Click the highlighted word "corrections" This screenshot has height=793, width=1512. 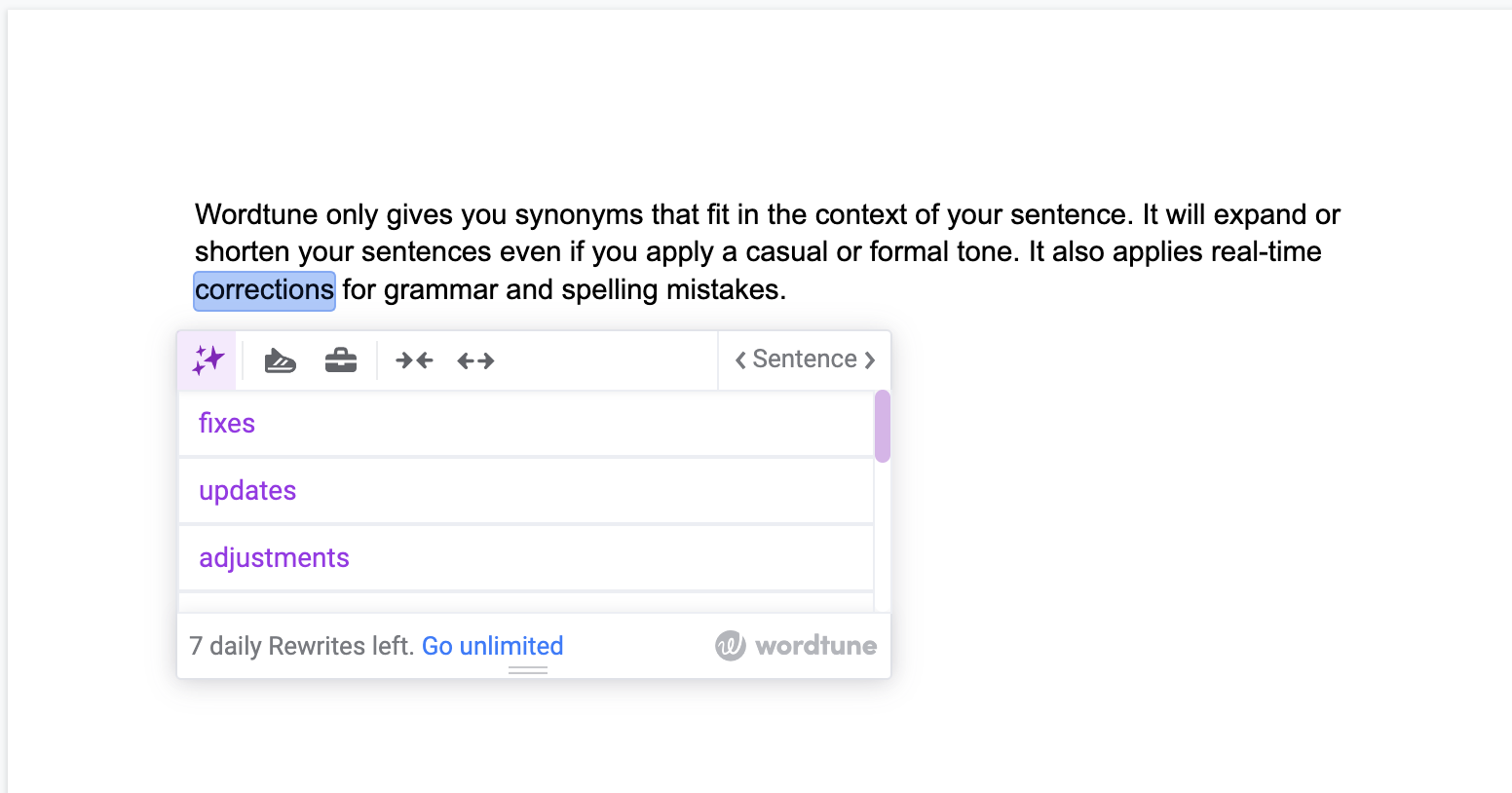tap(264, 290)
